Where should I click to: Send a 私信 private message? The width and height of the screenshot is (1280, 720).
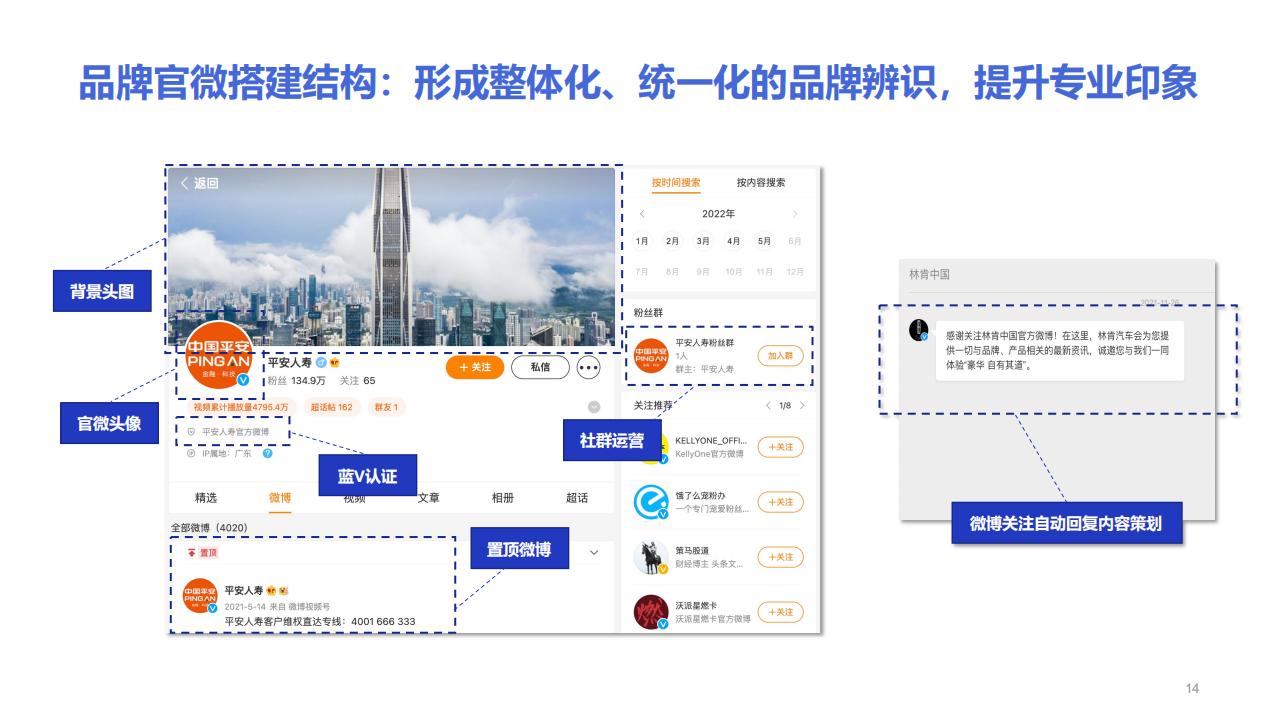[540, 367]
